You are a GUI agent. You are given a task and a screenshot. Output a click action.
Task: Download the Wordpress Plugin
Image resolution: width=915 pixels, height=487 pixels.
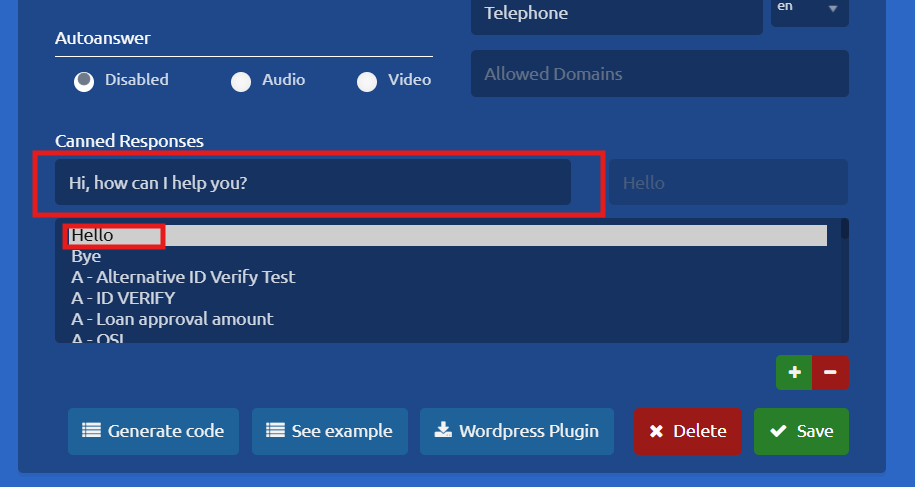point(517,431)
